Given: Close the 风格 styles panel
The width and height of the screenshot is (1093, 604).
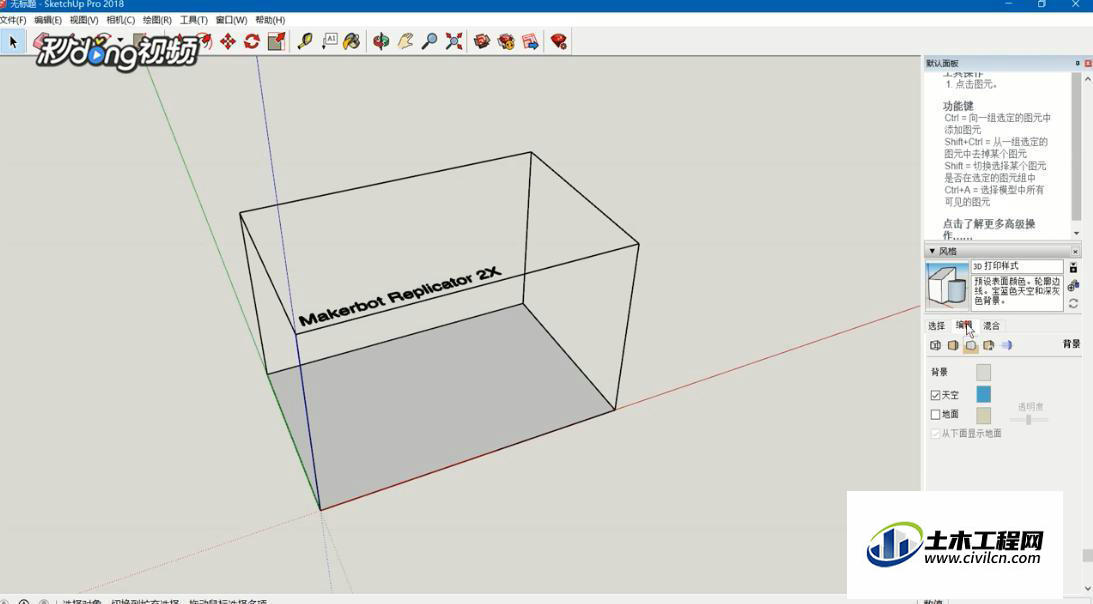Looking at the screenshot, I should click(x=1075, y=252).
